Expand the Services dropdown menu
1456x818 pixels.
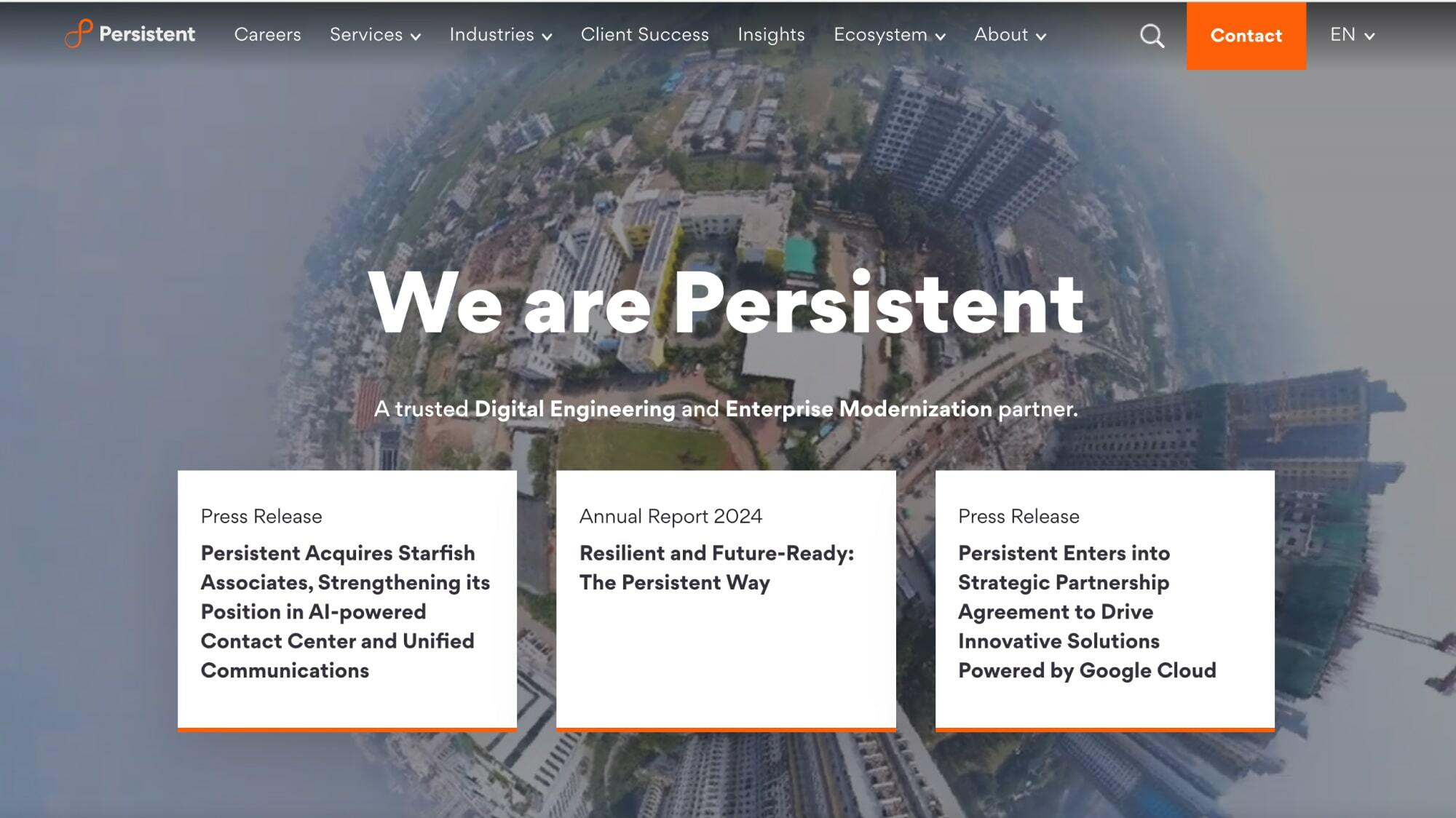pyautogui.click(x=375, y=35)
